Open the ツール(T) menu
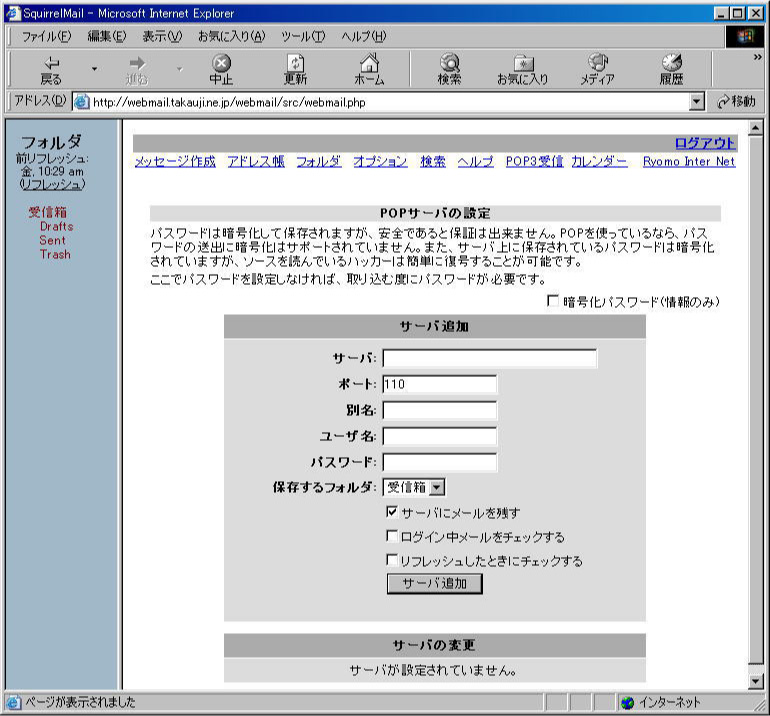 (303, 36)
